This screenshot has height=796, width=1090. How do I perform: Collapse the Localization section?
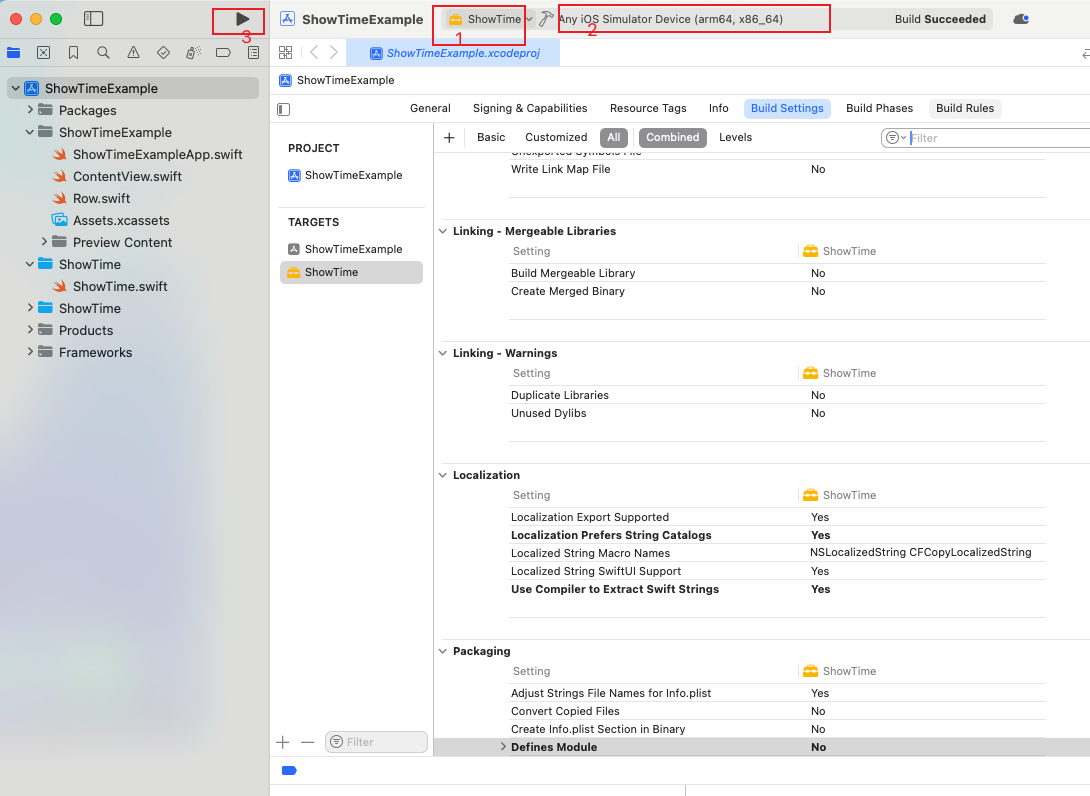click(x=443, y=476)
